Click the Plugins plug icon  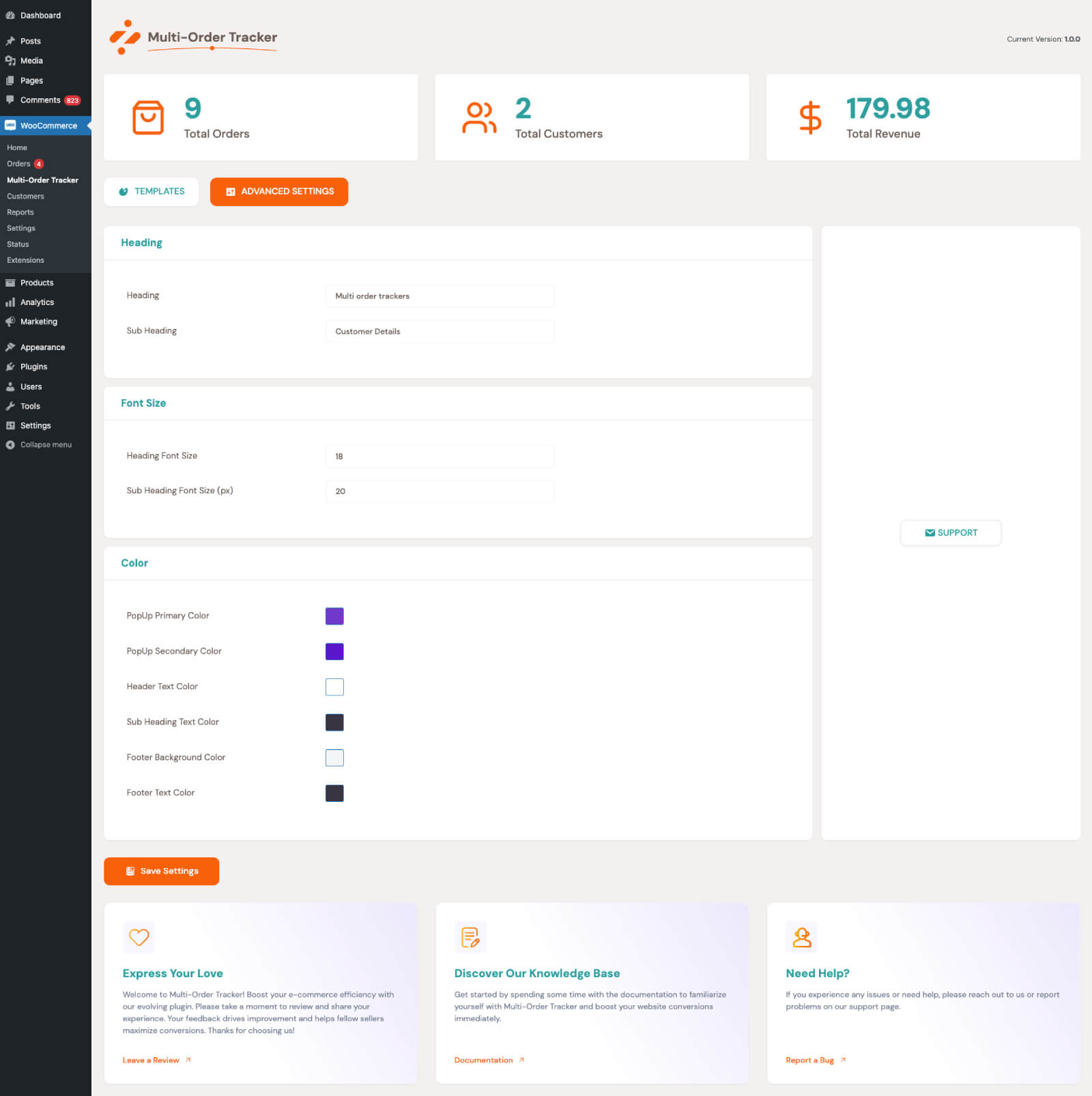coord(10,366)
